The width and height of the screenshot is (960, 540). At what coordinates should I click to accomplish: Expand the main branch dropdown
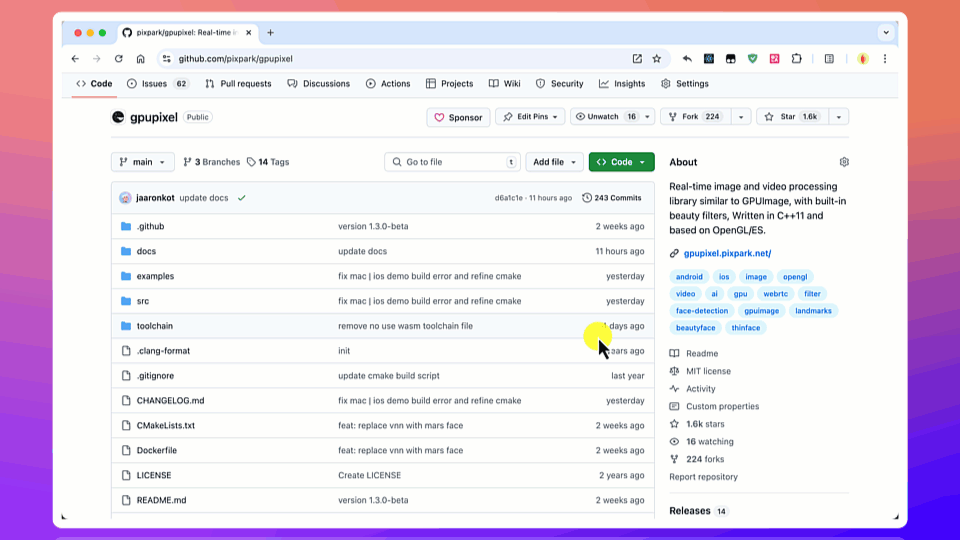tap(143, 162)
